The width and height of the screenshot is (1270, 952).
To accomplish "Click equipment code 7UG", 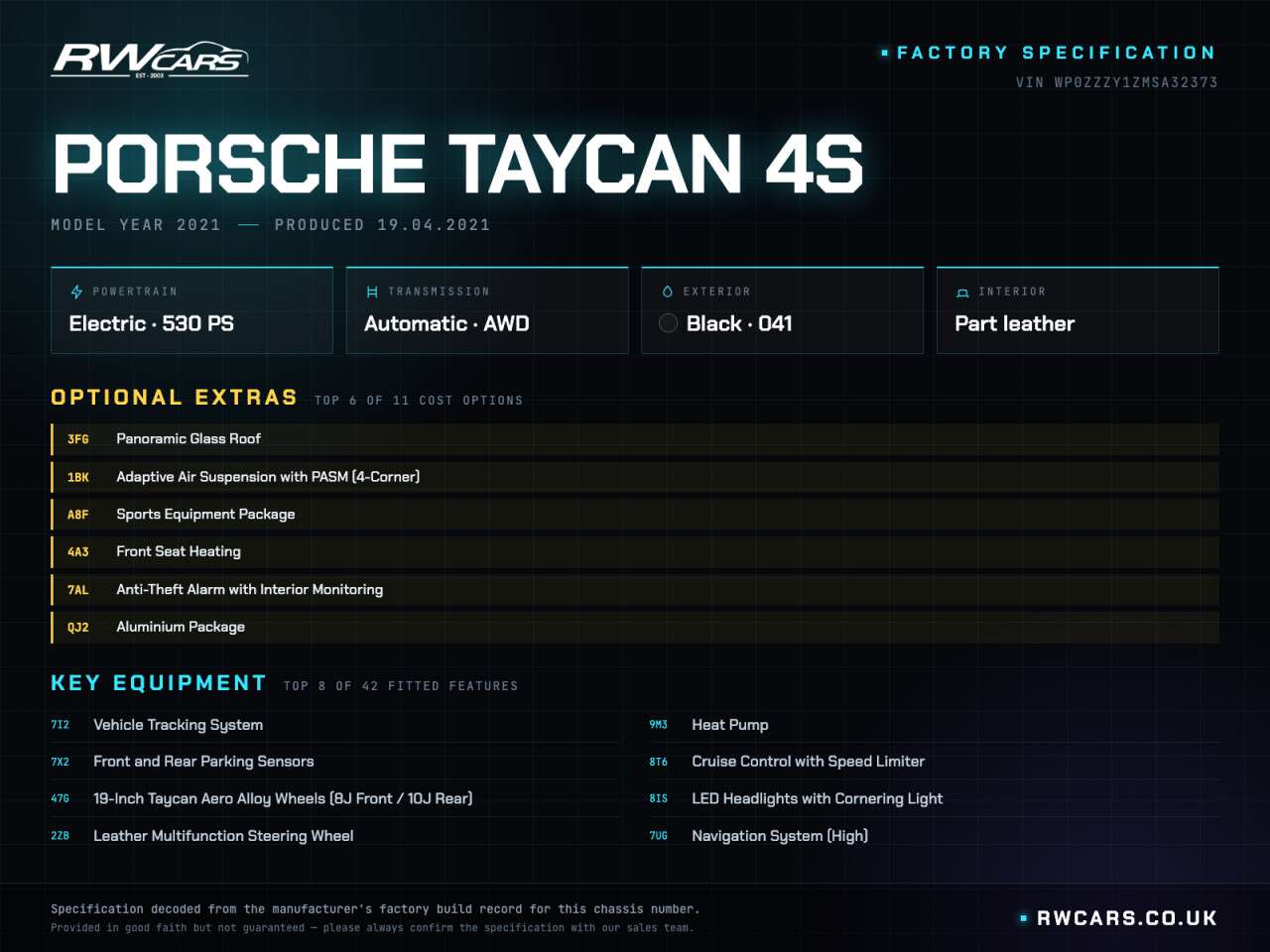I will coord(659,836).
